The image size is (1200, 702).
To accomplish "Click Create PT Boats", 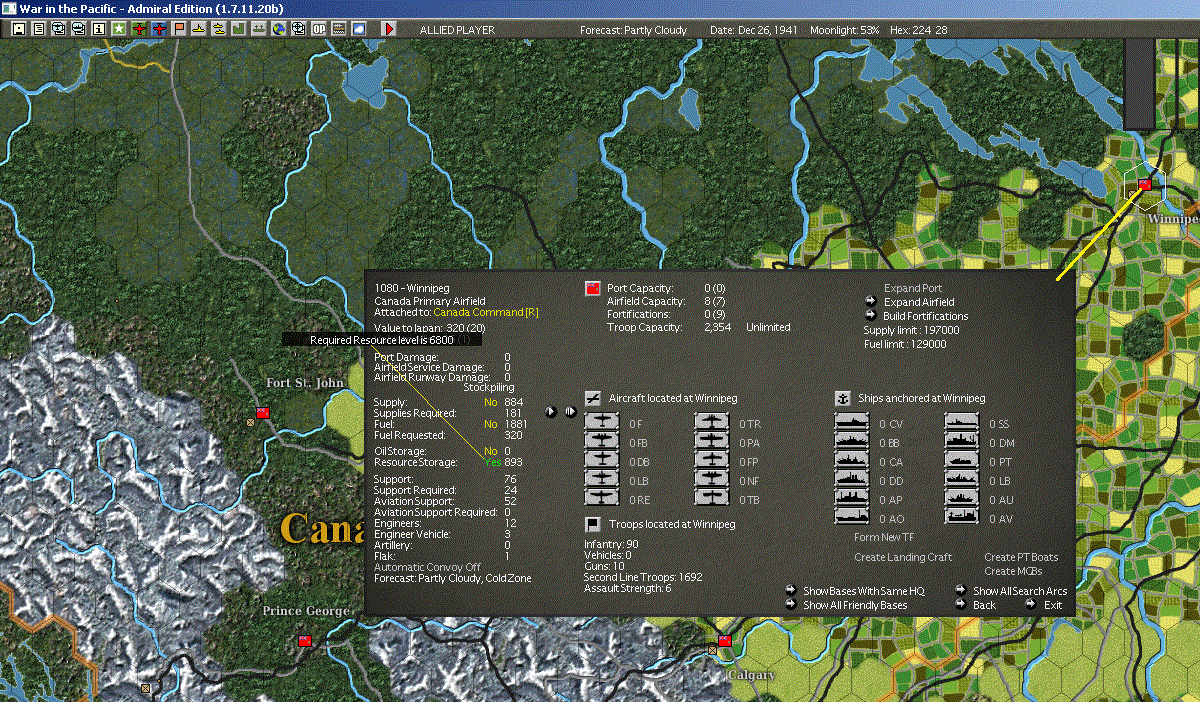I will (1021, 557).
